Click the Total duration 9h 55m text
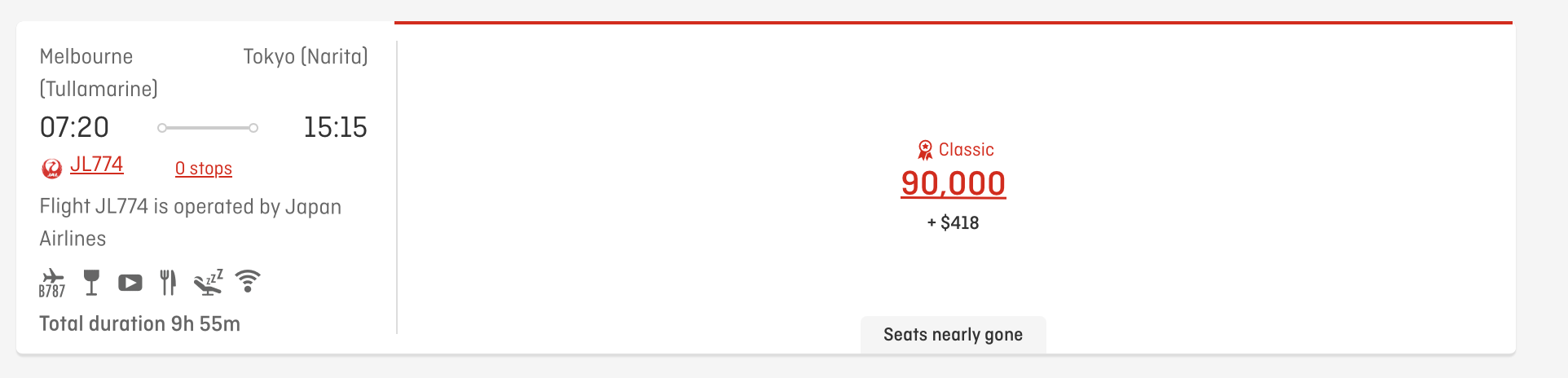Screen dimensions: 1568x378 [x=140, y=323]
